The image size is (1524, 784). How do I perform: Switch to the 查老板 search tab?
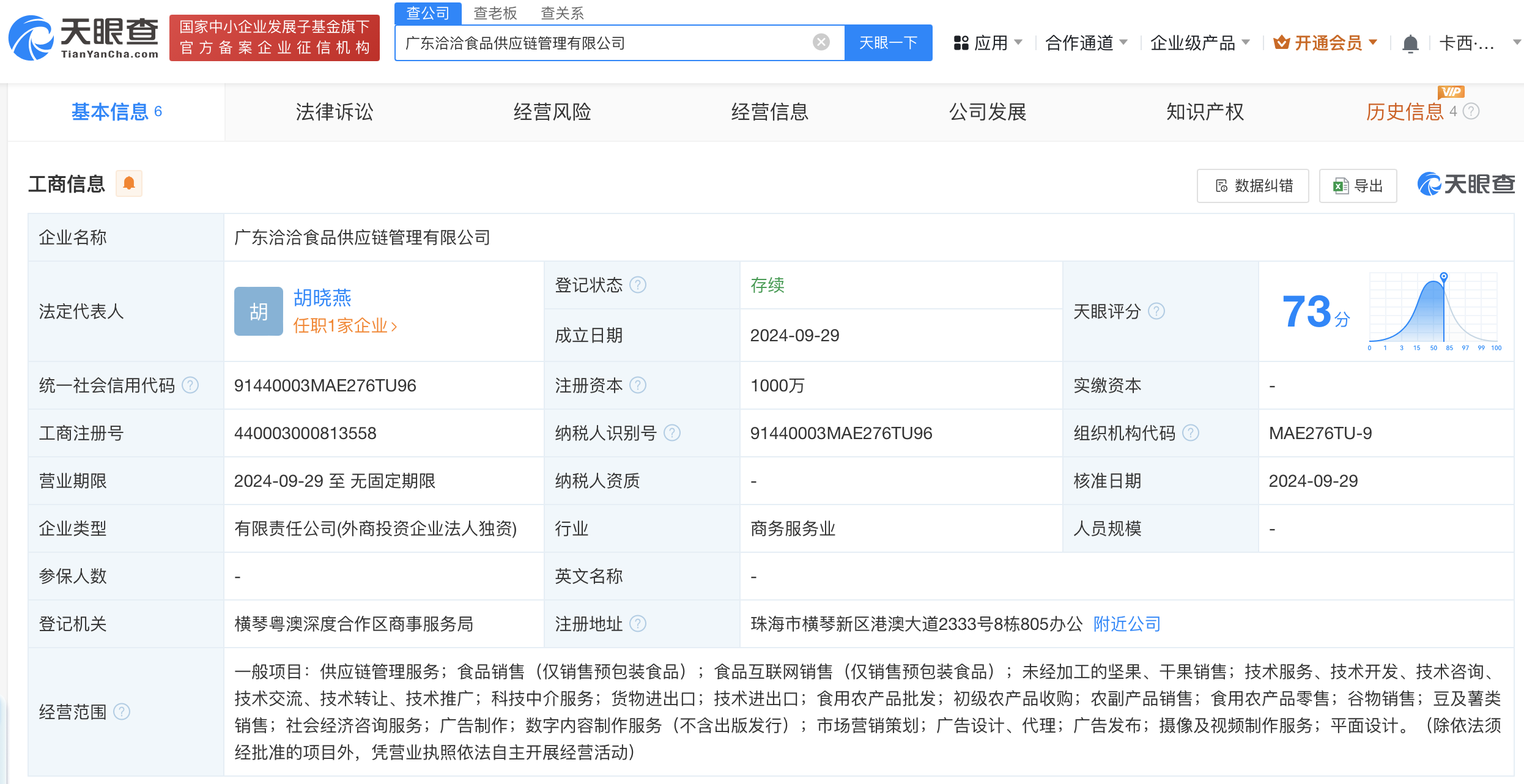495,13
